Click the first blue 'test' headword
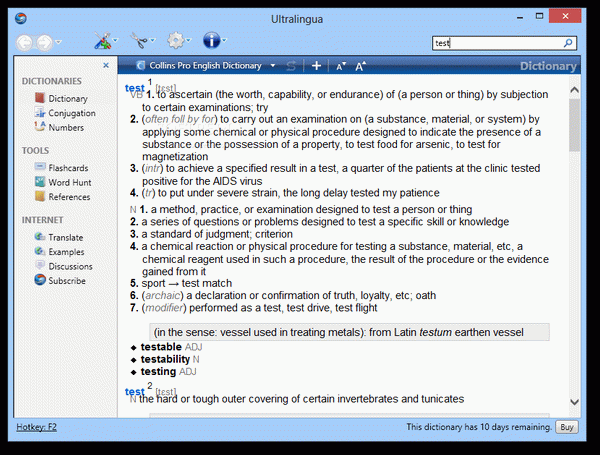Image resolution: width=600 pixels, height=455 pixels. [x=135, y=88]
